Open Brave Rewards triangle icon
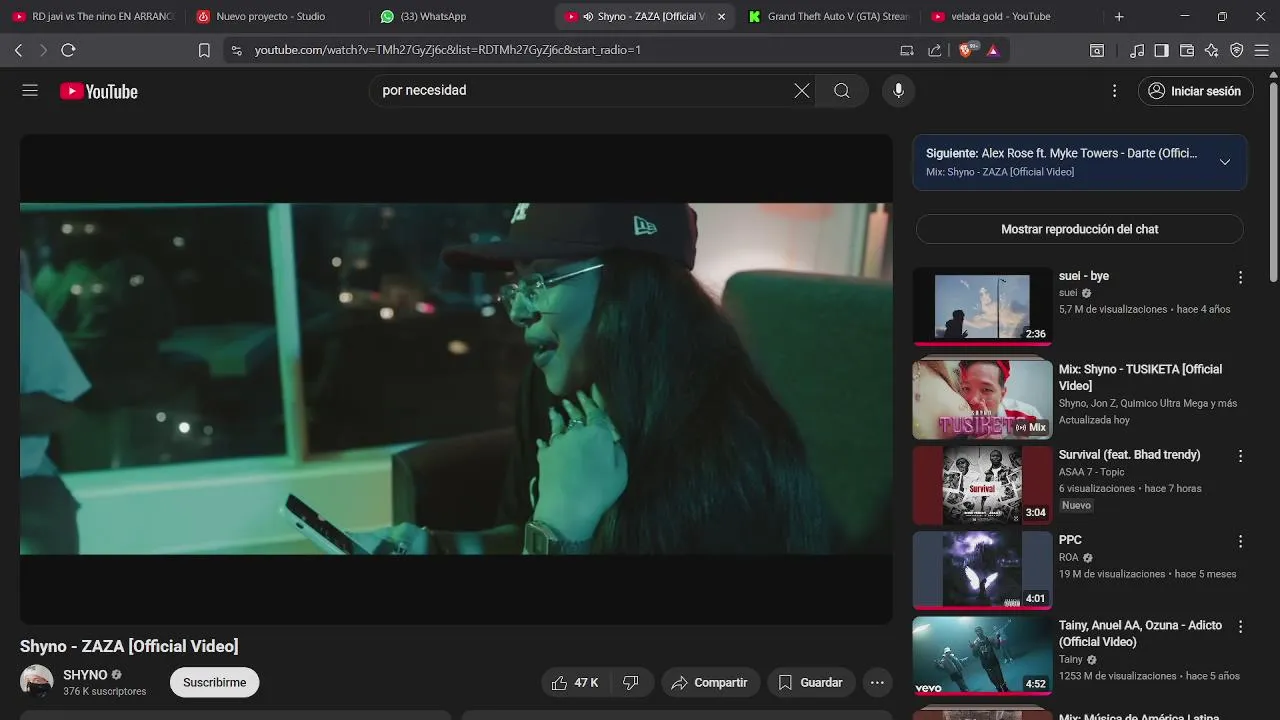This screenshot has width=1280, height=720. tap(993, 50)
